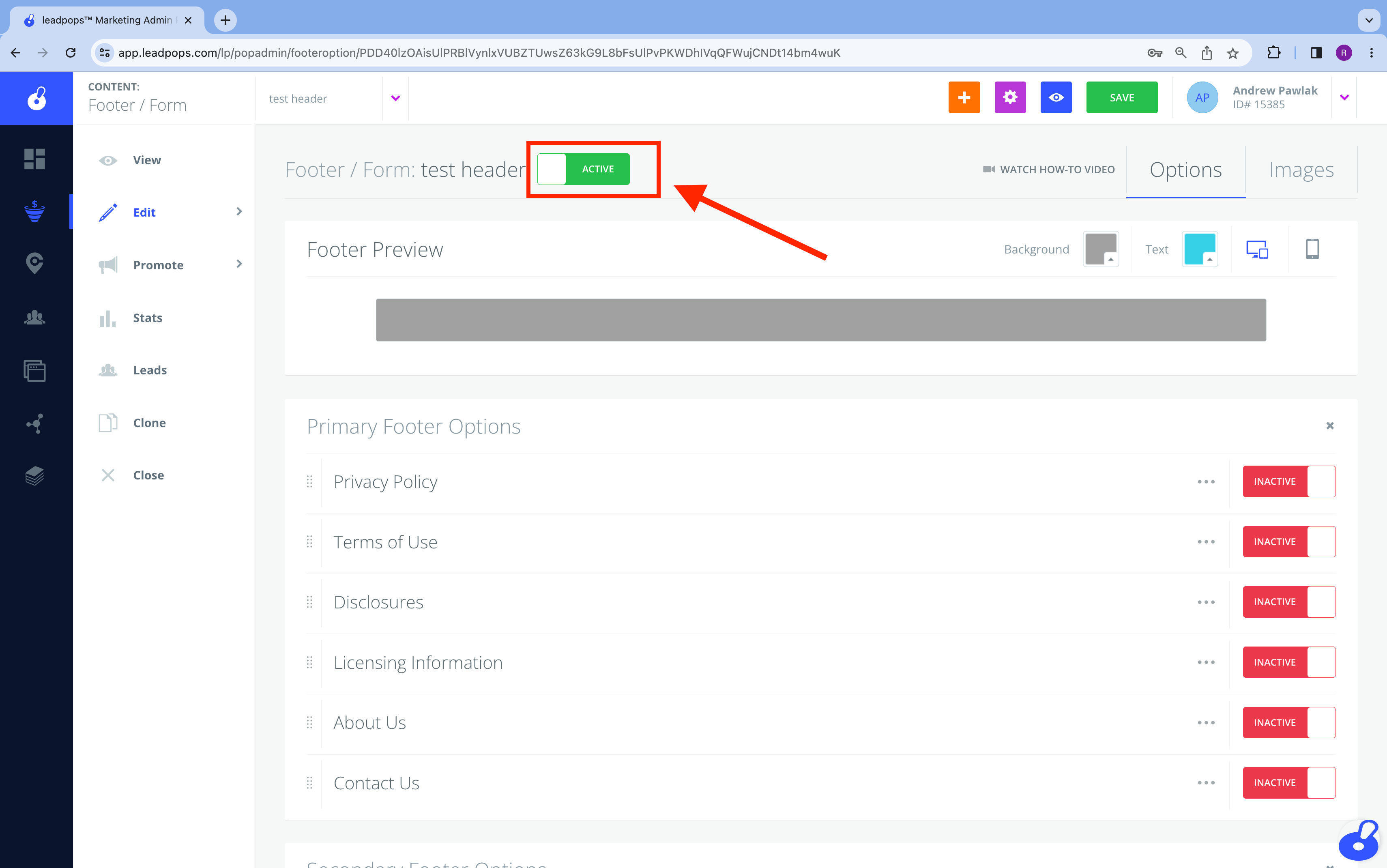Click the leadpops logo in the sidebar
The width and height of the screenshot is (1387, 868).
(36, 98)
